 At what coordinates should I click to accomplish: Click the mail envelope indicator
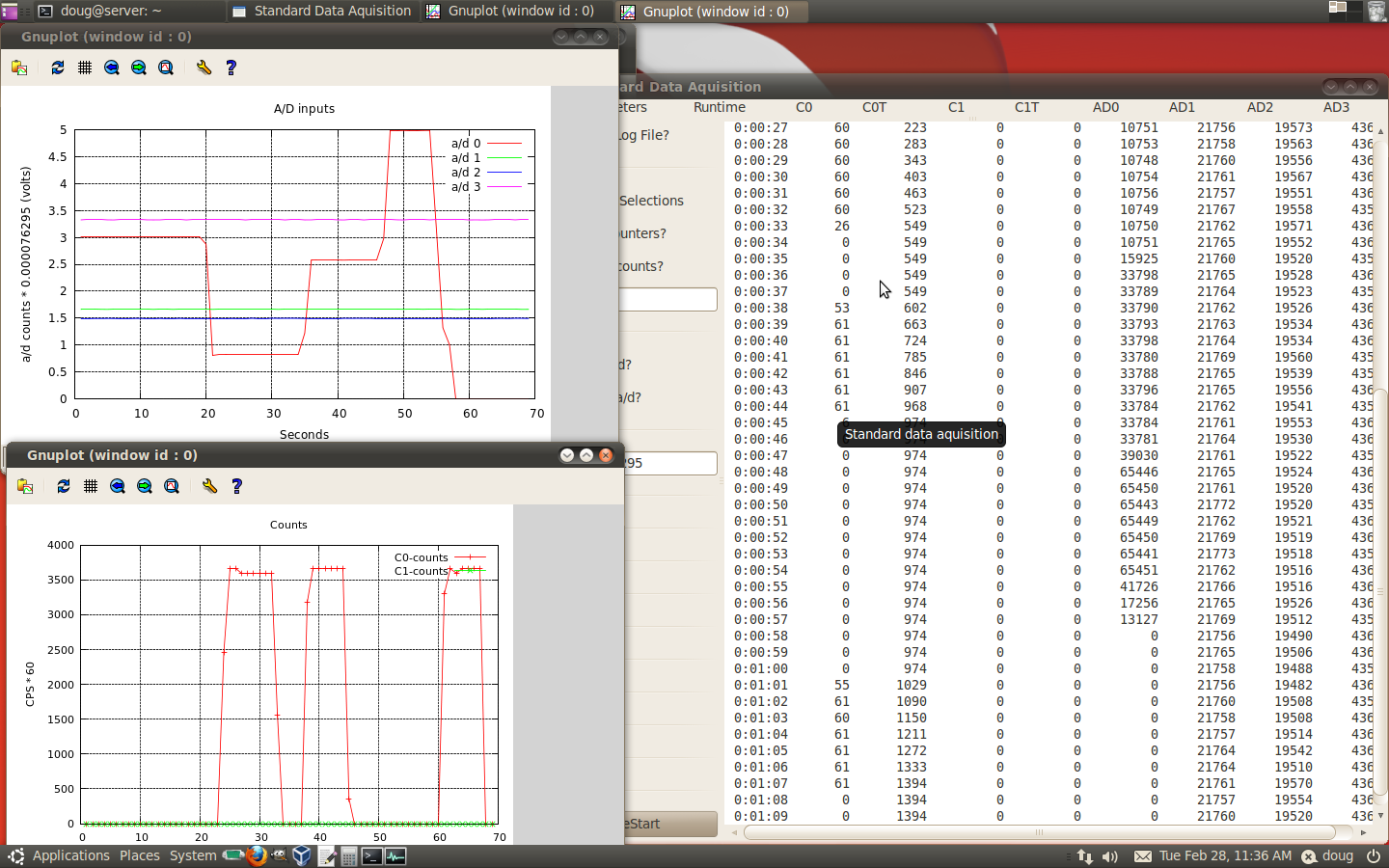[x=1143, y=855]
